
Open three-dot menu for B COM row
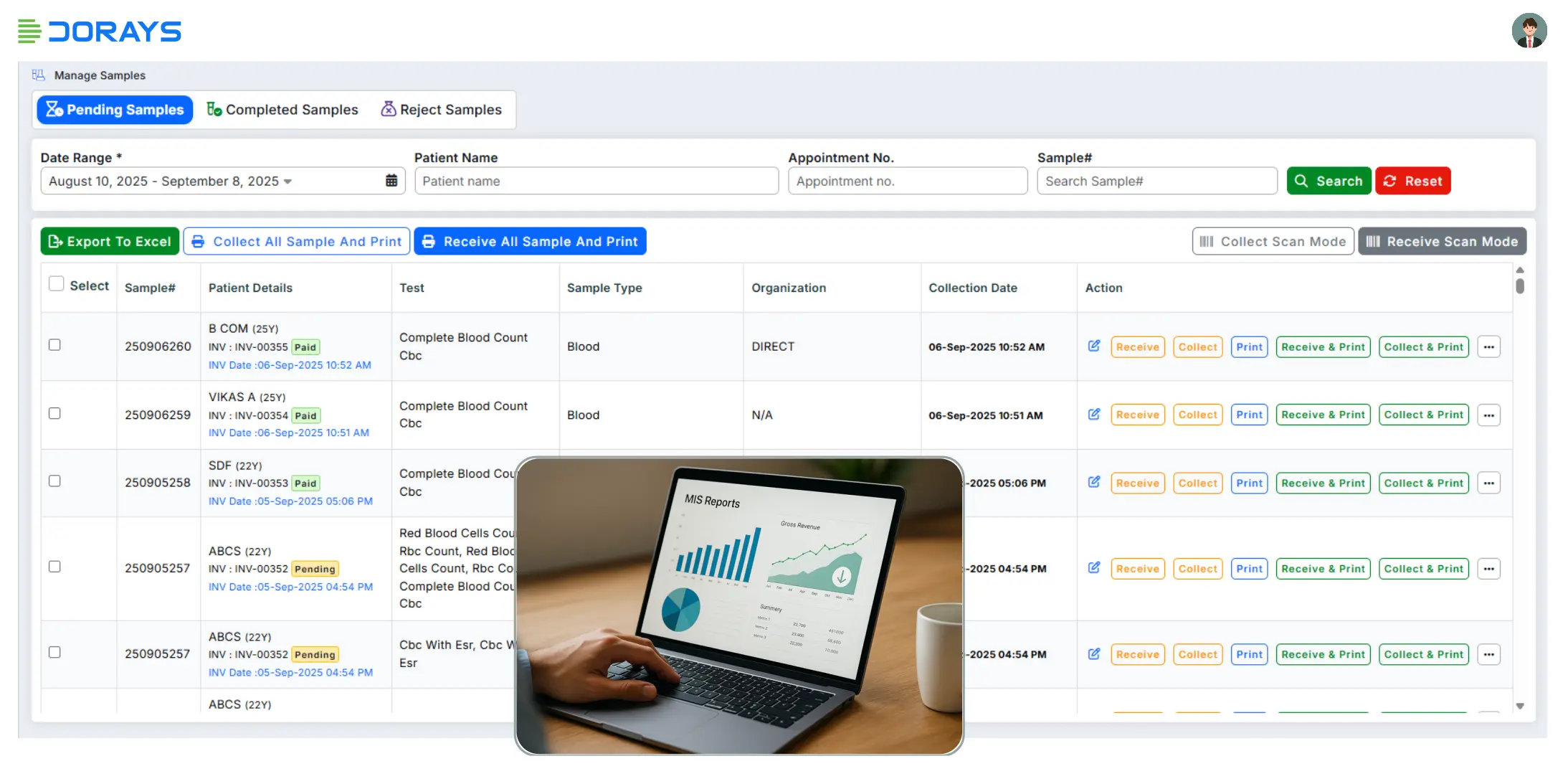point(1488,347)
